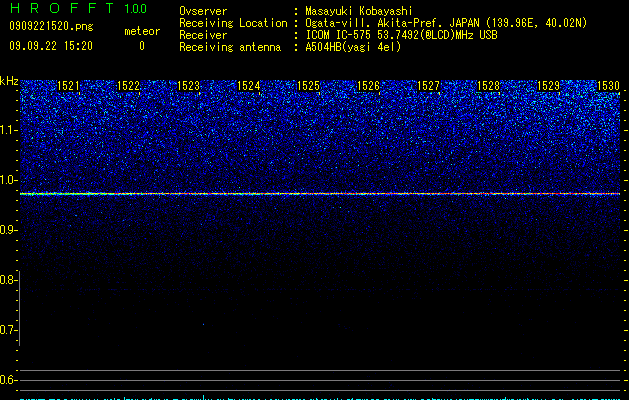Select the 0909221520.png filename text
This screenshot has height=400, width=629.
51,26
